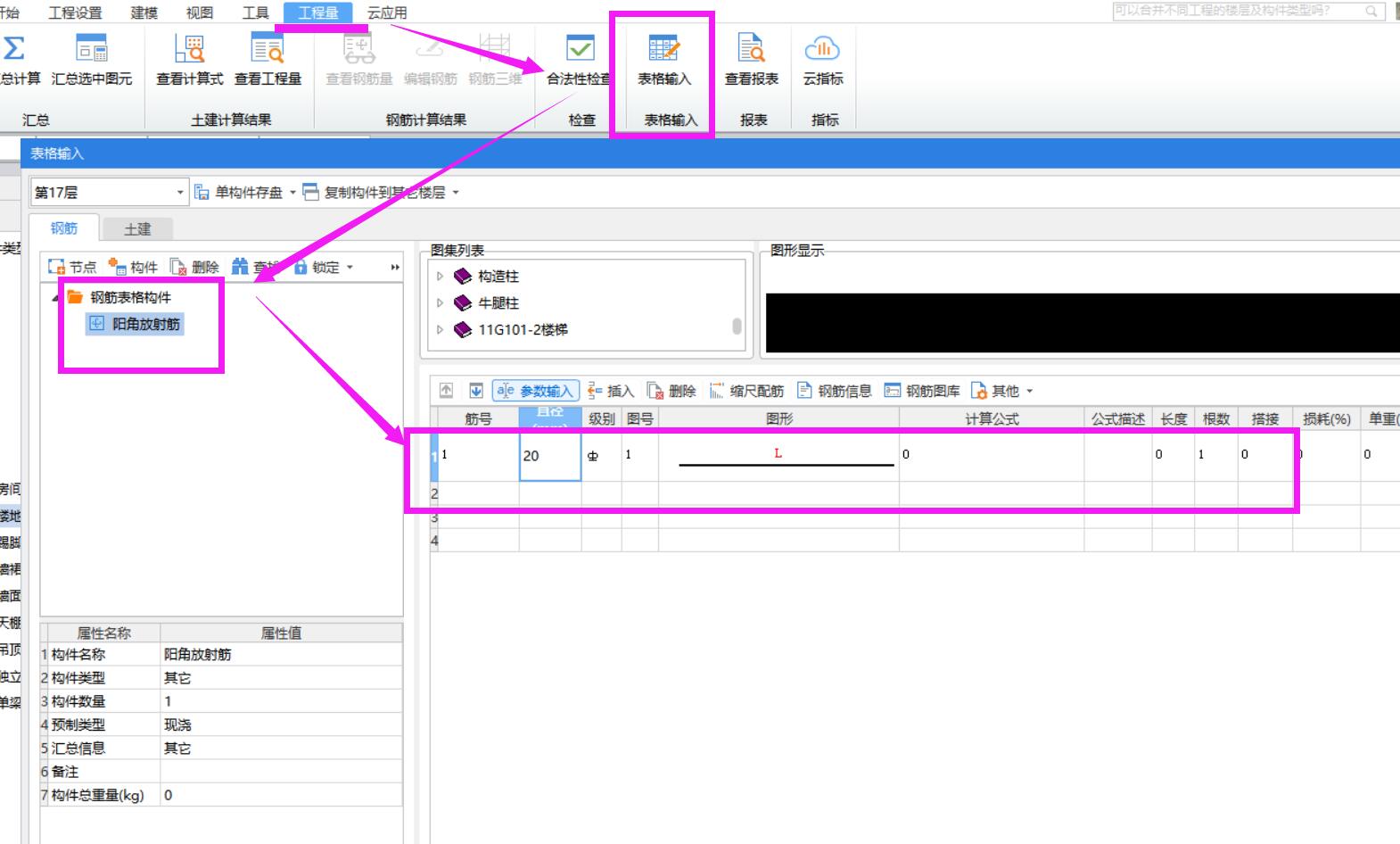Select row 2 header in the rebar table
The width and height of the screenshot is (1400, 844).
(434, 493)
